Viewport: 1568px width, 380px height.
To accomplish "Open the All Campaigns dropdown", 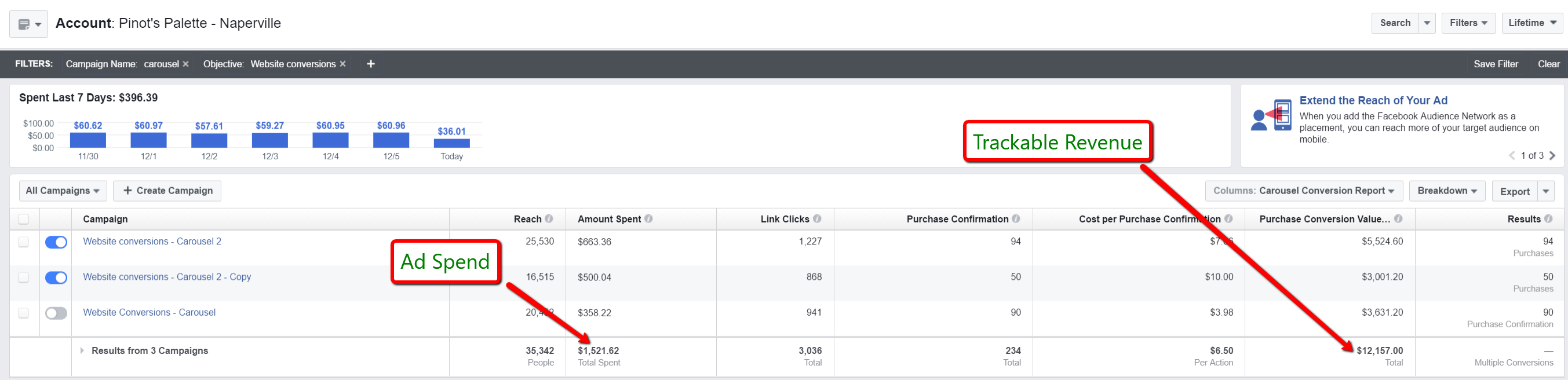I will [x=63, y=191].
